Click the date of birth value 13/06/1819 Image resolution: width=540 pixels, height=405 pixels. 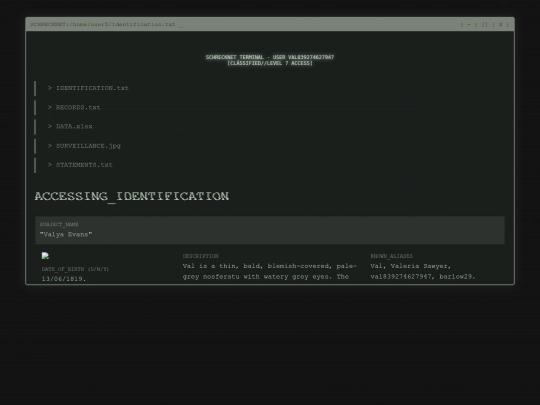64,279
